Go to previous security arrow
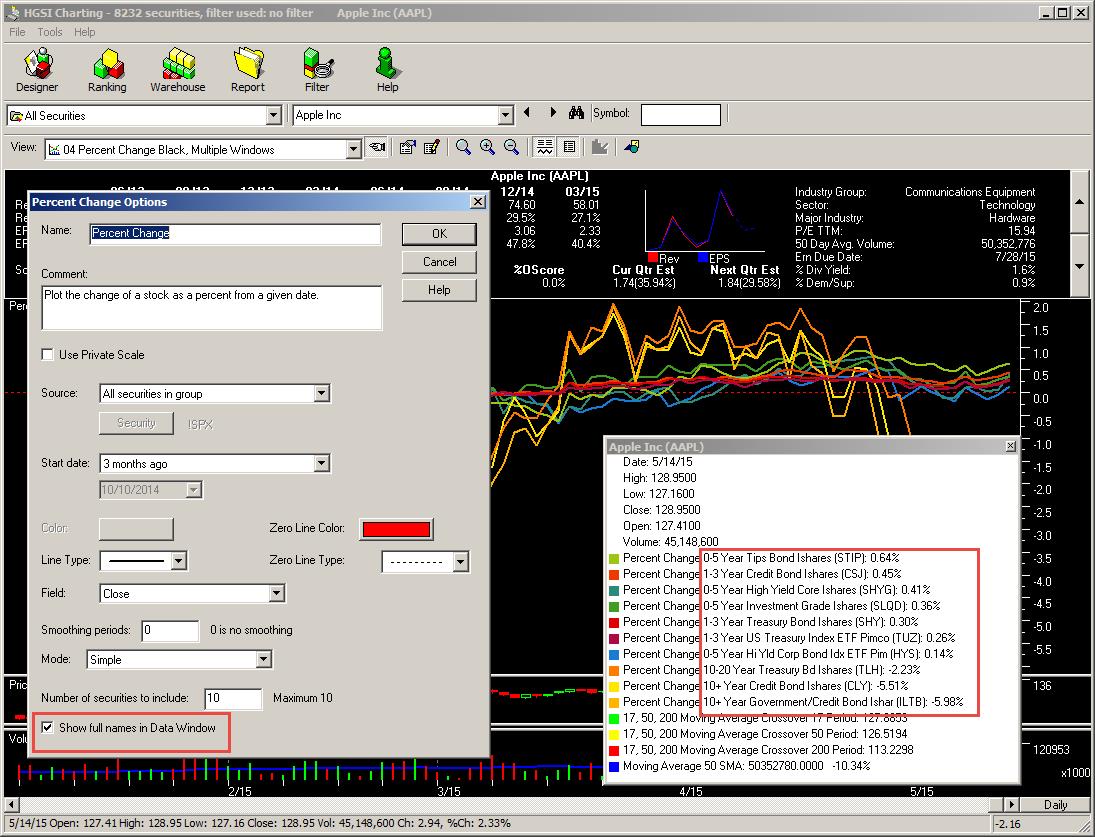The image size is (1095, 837). (527, 112)
